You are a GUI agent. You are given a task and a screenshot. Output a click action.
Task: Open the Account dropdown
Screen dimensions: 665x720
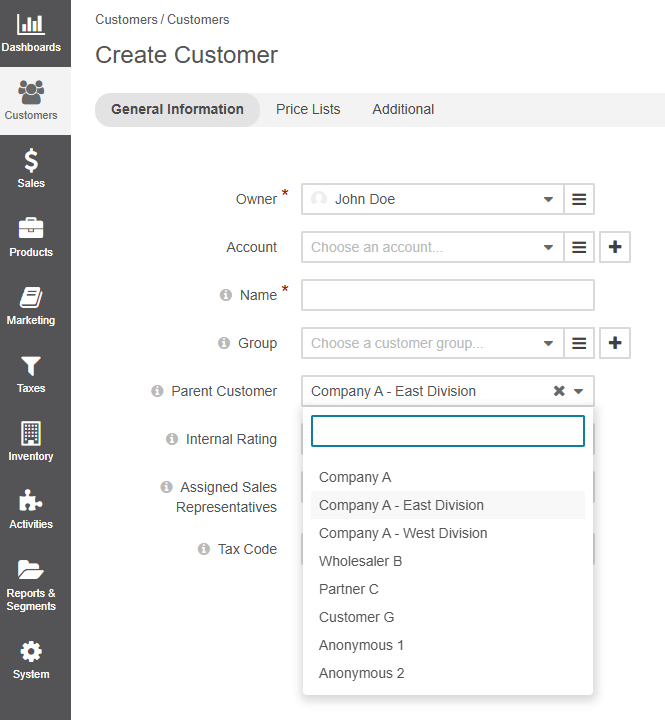(x=548, y=247)
